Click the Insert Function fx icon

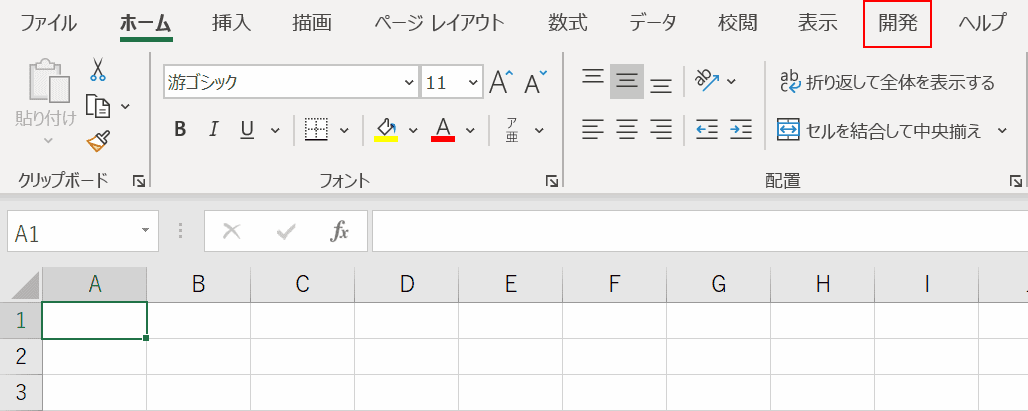point(339,232)
